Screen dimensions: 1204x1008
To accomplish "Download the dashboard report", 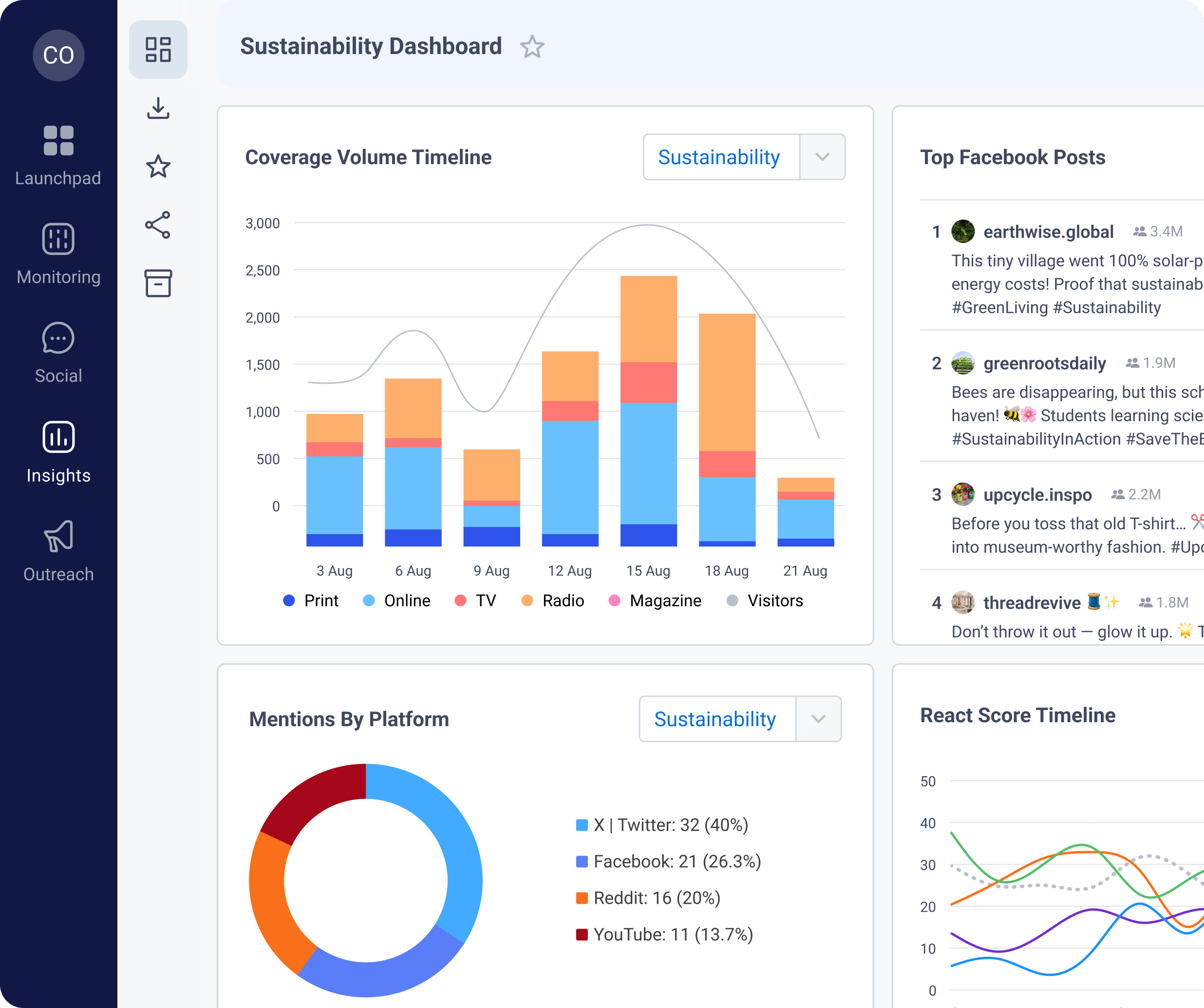I will (x=158, y=108).
